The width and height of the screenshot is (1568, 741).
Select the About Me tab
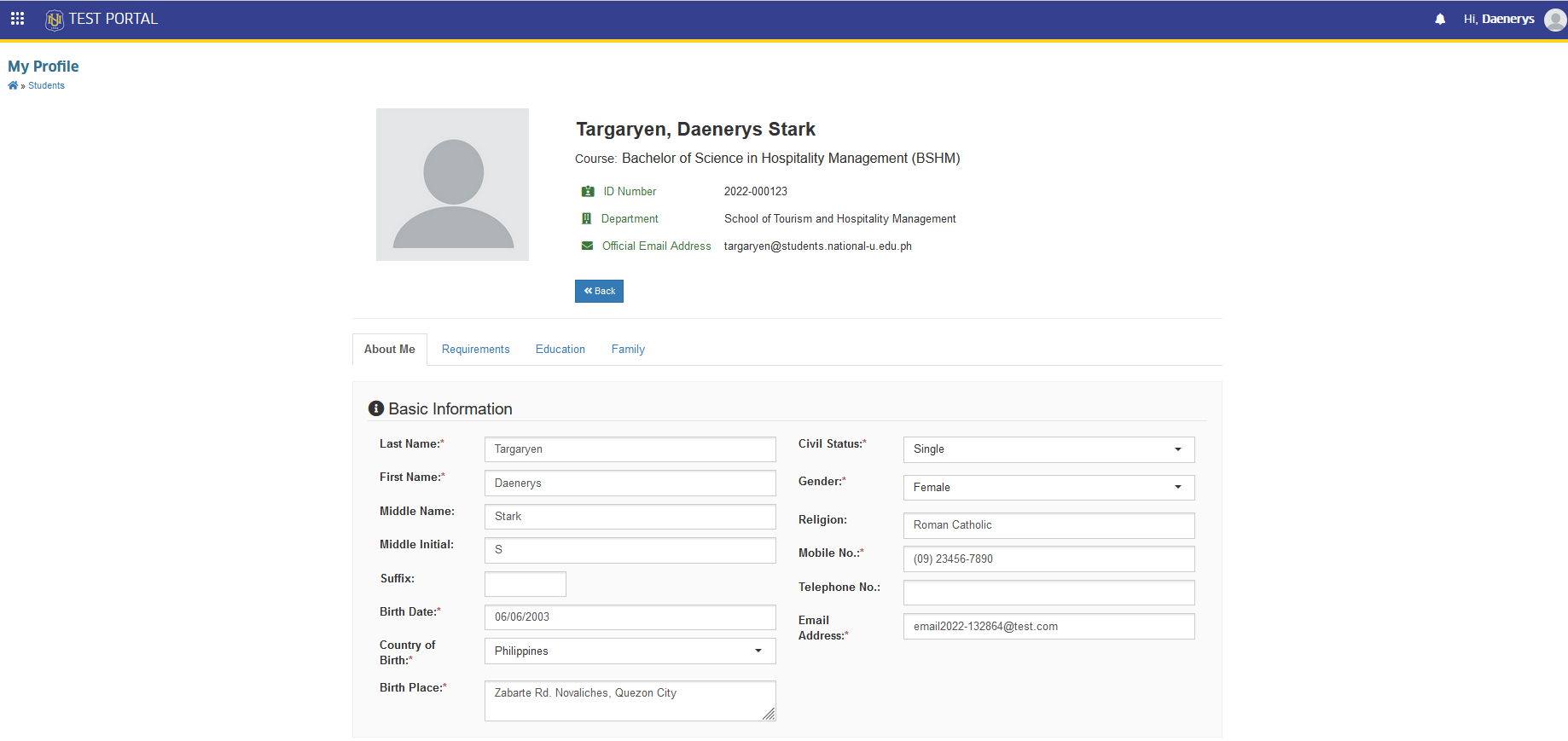(390, 350)
